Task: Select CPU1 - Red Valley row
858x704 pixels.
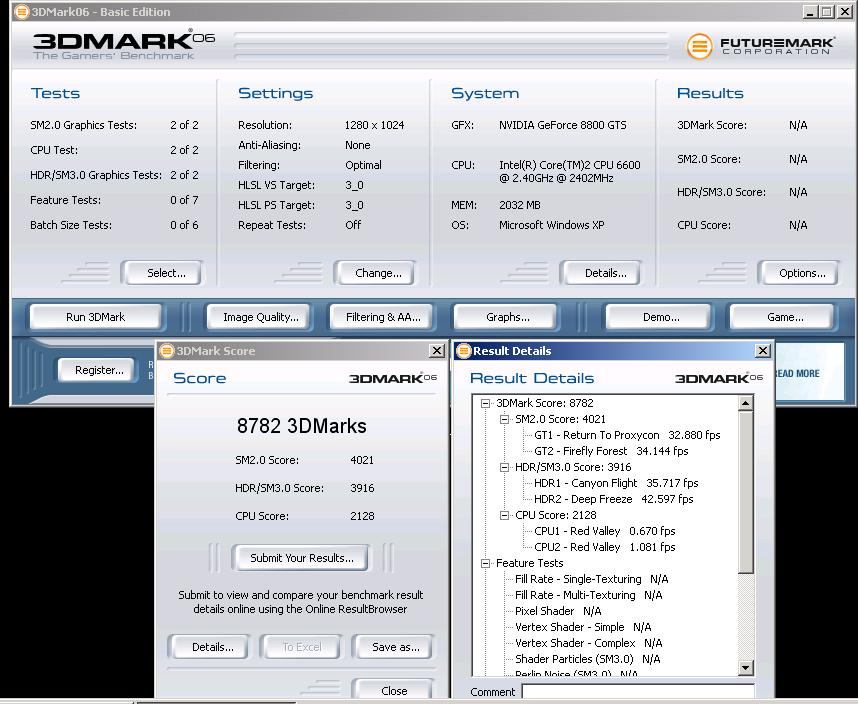Action: coord(605,531)
